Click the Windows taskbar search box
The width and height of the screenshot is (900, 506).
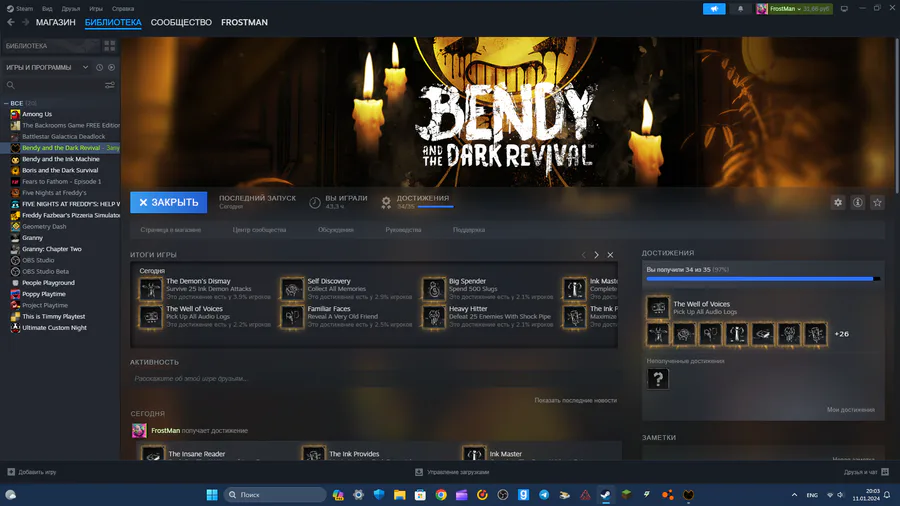point(275,495)
